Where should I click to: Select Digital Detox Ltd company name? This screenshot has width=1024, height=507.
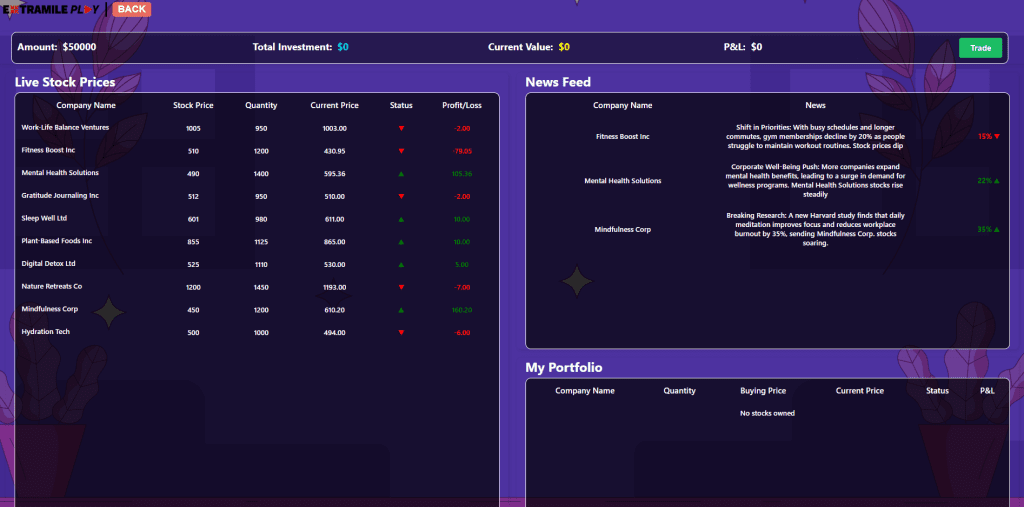click(48, 264)
